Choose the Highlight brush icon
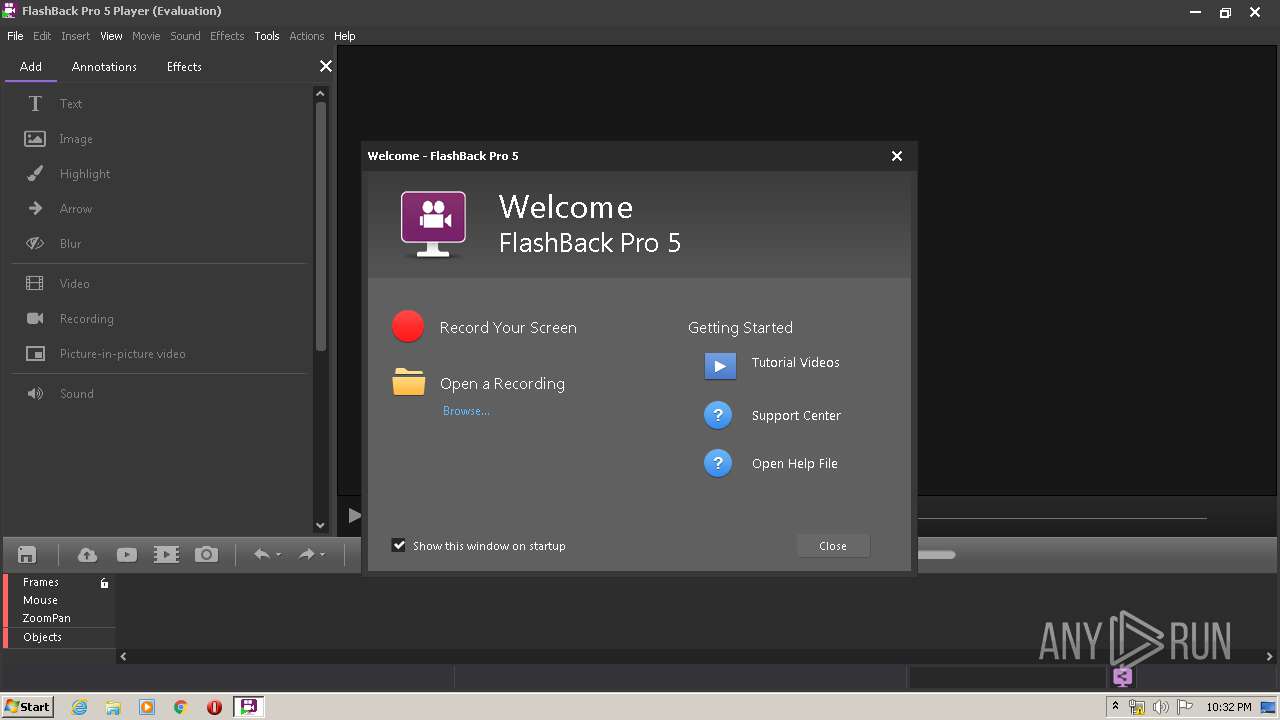Image resolution: width=1280 pixels, height=720 pixels. pos(35,174)
